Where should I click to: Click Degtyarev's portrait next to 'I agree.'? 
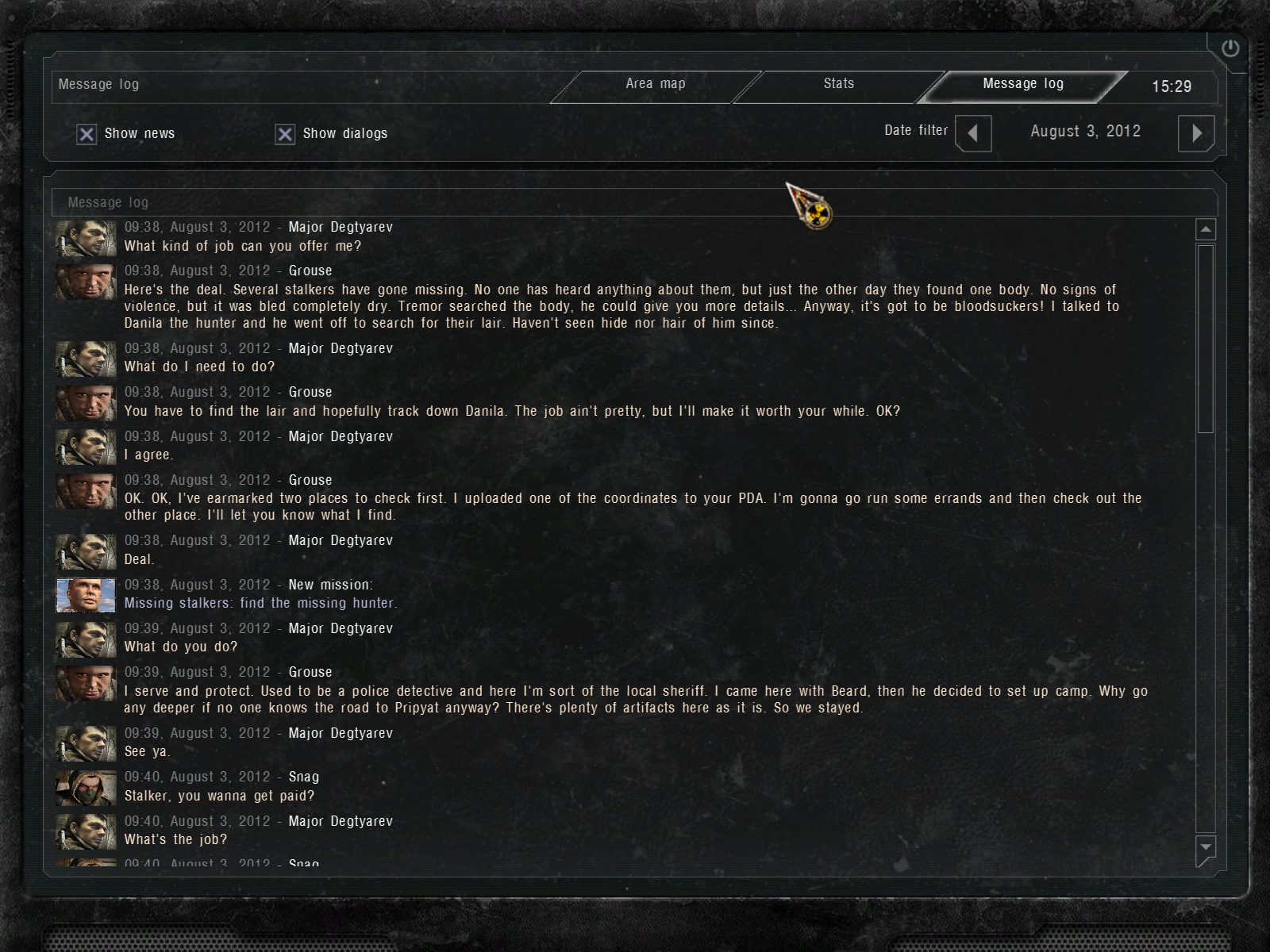(86, 447)
